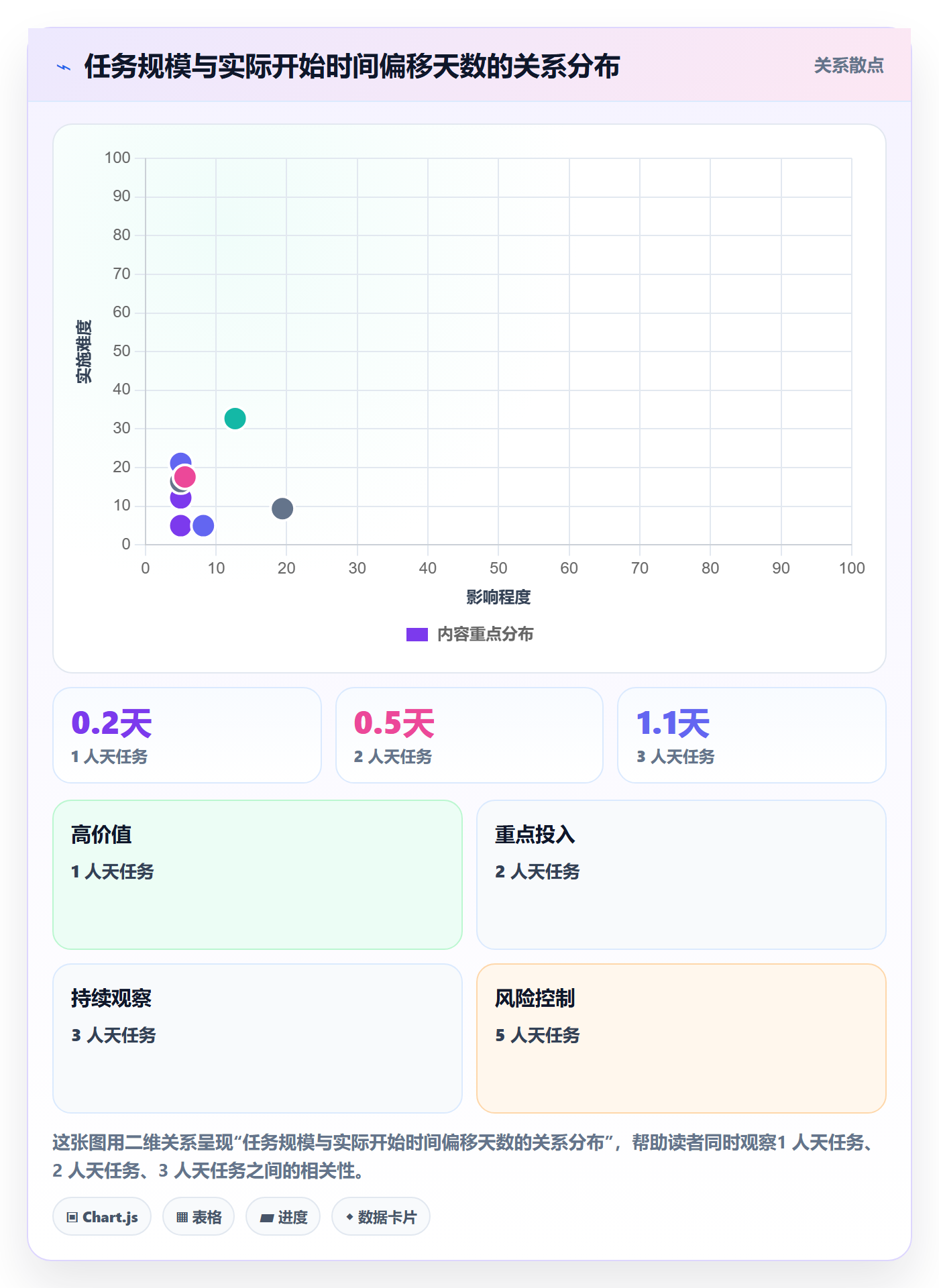Click the pink scatter data point
Image resolution: width=939 pixels, height=1288 pixels.
pyautogui.click(x=184, y=477)
